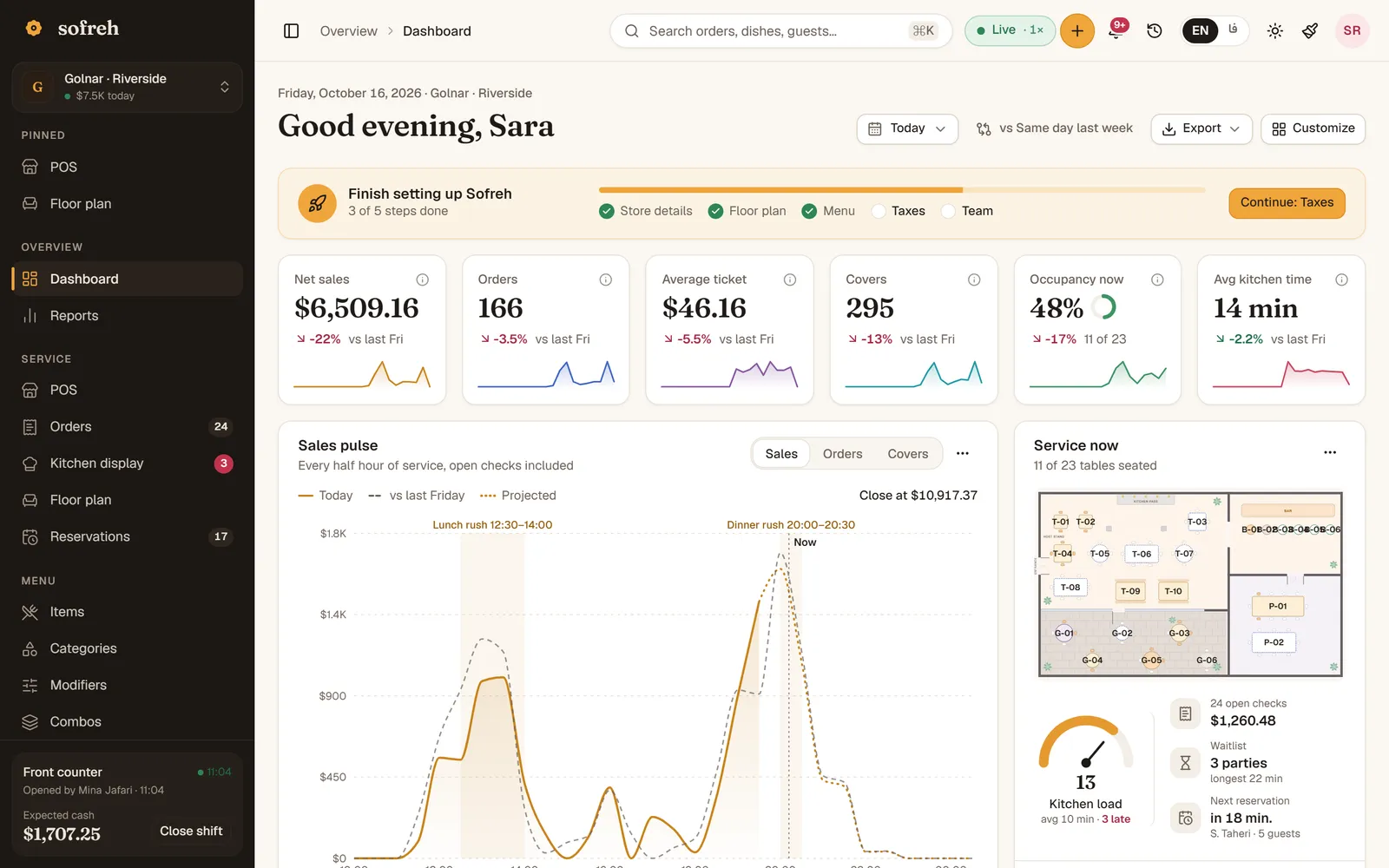Toggle Menu setup step
The width and height of the screenshot is (1389, 868).
coord(828,211)
